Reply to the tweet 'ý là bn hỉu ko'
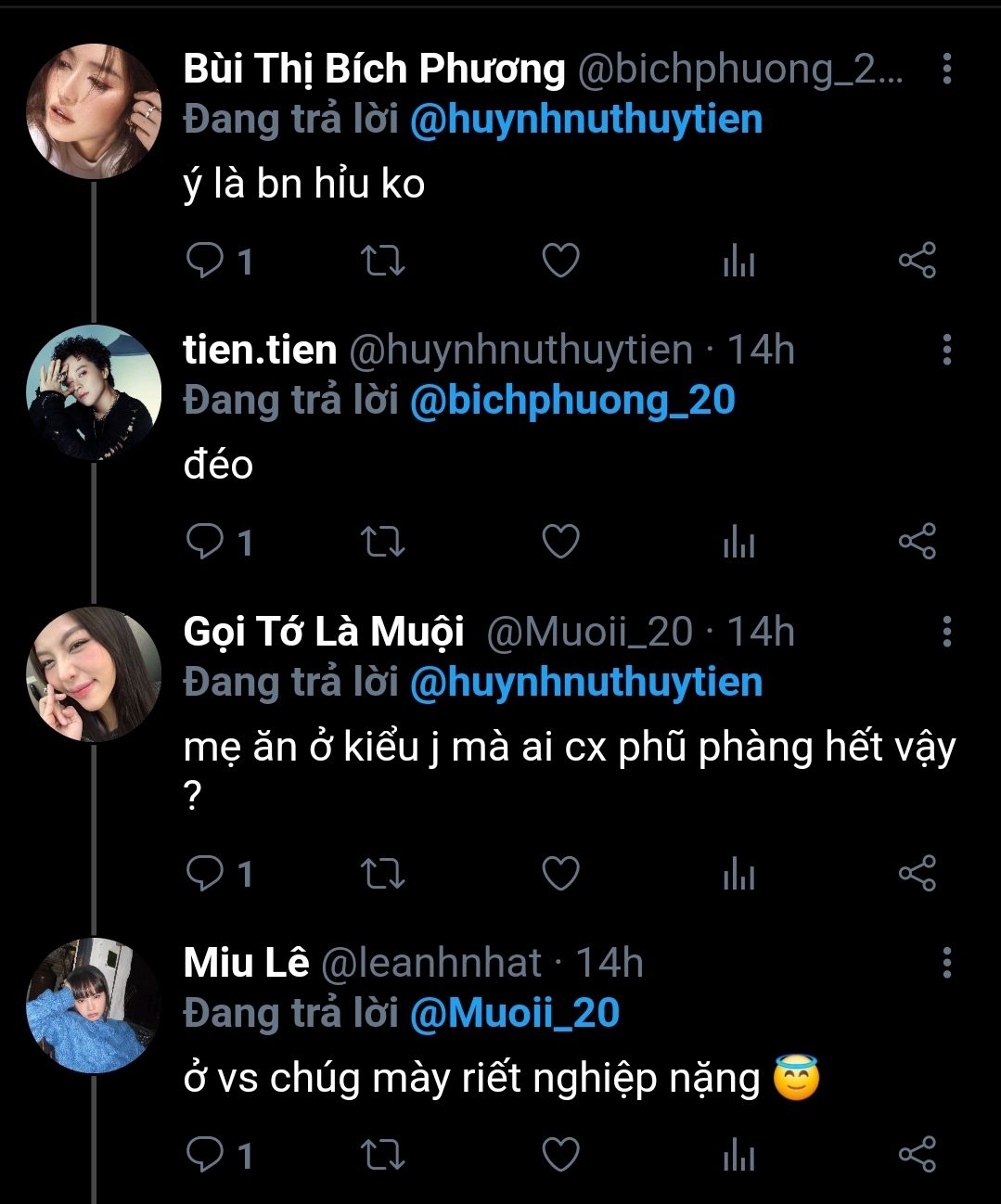Screen dimensions: 1001x1204 tap(204, 262)
